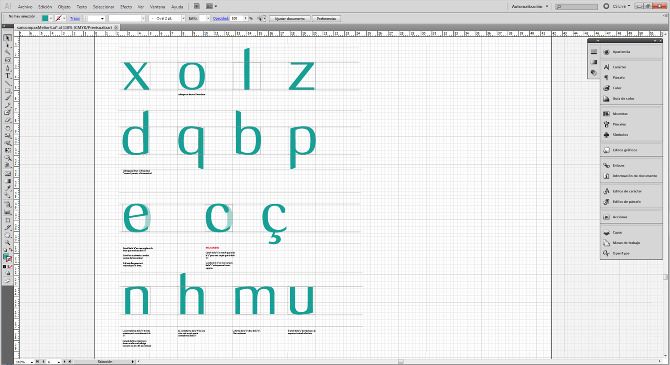The width and height of the screenshot is (670, 365).
Task: Click the Preferencias button
Action: click(x=326, y=19)
